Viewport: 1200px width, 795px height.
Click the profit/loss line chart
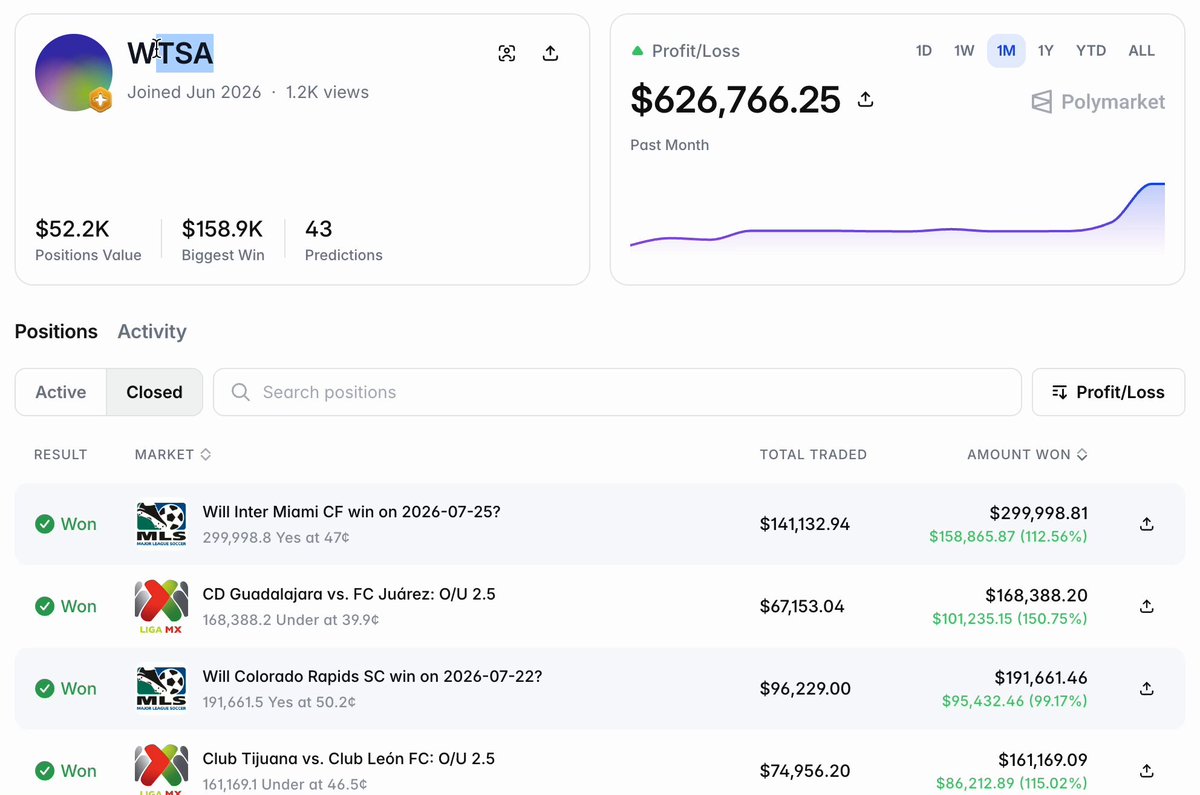[x=897, y=218]
